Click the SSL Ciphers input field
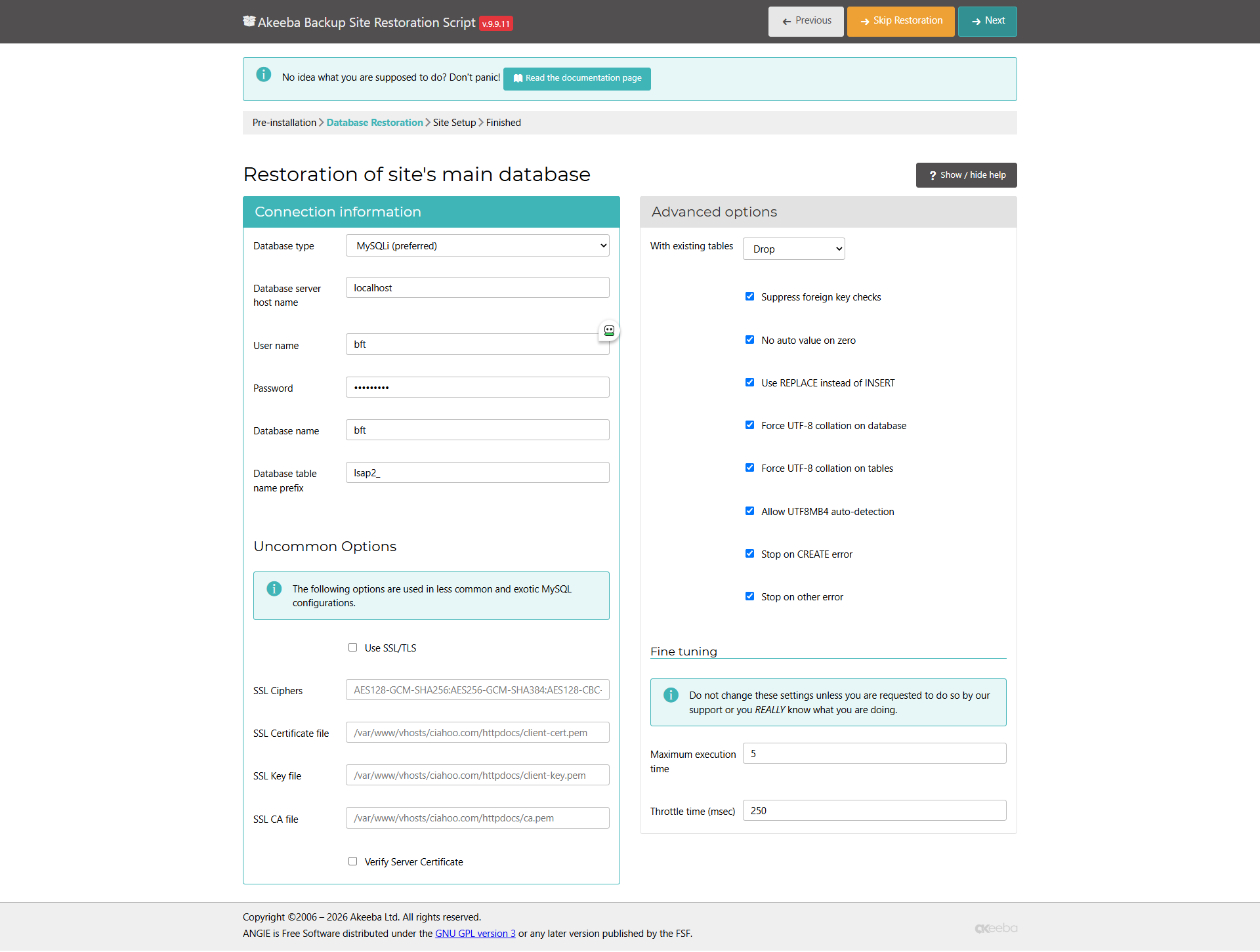This screenshot has height=952, width=1260. tap(478, 690)
